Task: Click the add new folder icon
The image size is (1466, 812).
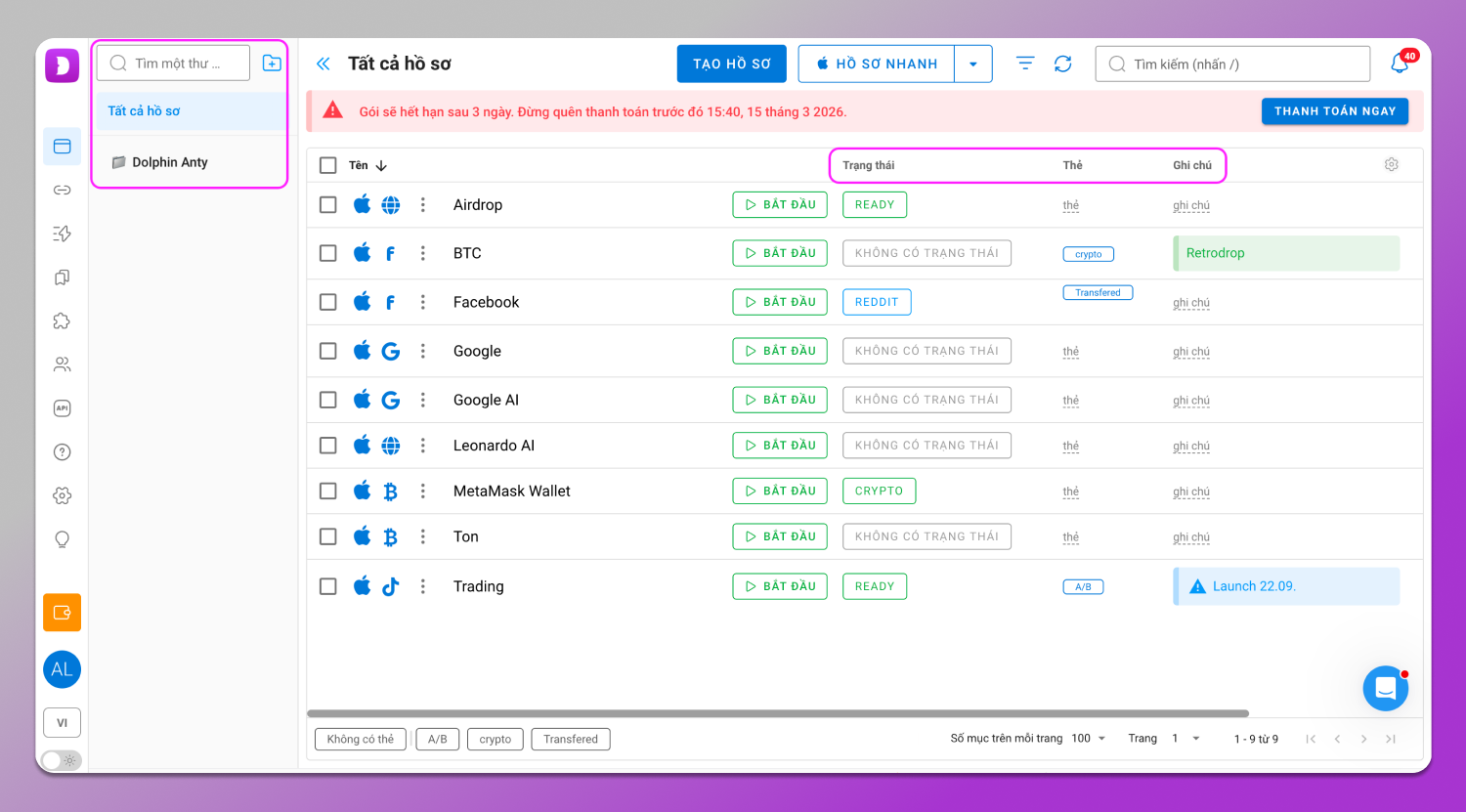Action: point(272,64)
